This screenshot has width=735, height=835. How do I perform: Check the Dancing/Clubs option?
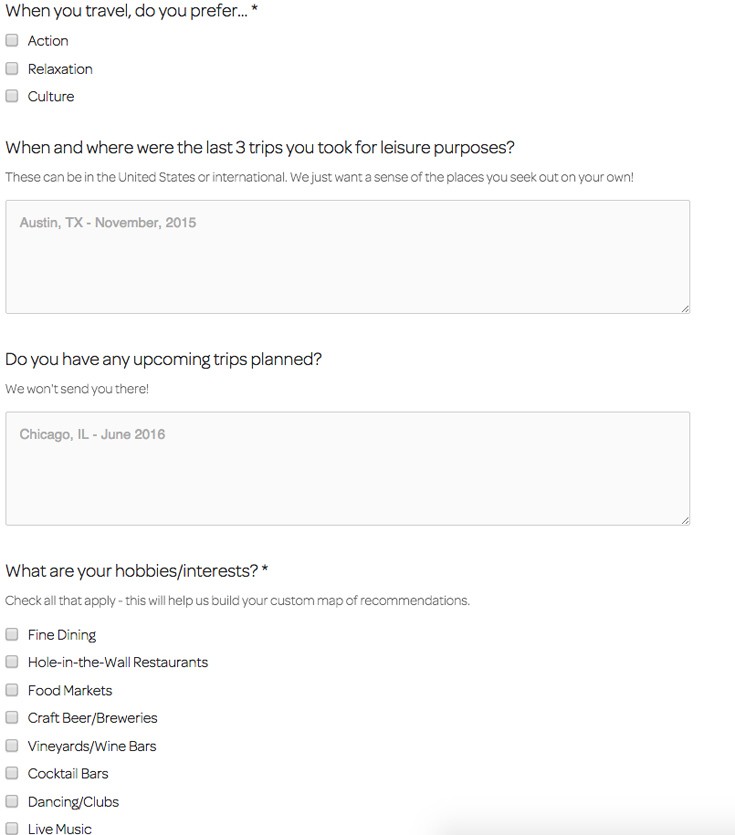pos(12,801)
